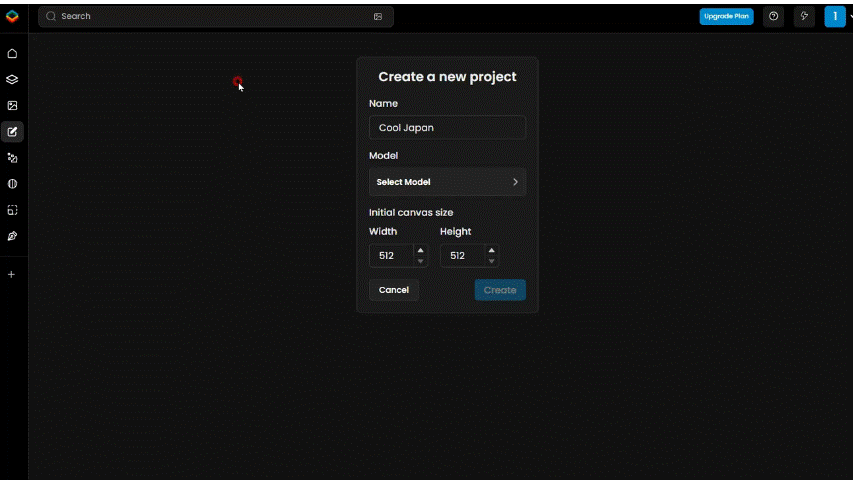Open the Select Model chooser
Viewport: 853px width, 480px height.
(x=447, y=182)
